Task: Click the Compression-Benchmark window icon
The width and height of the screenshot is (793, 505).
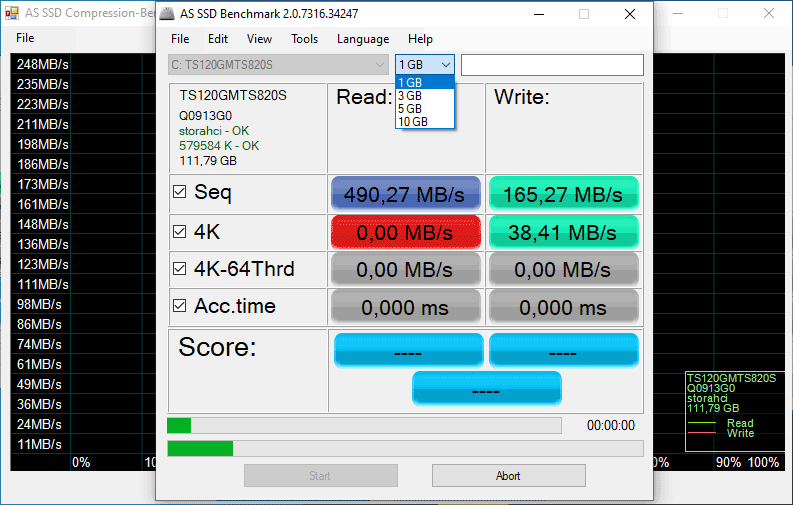Action: [12, 13]
